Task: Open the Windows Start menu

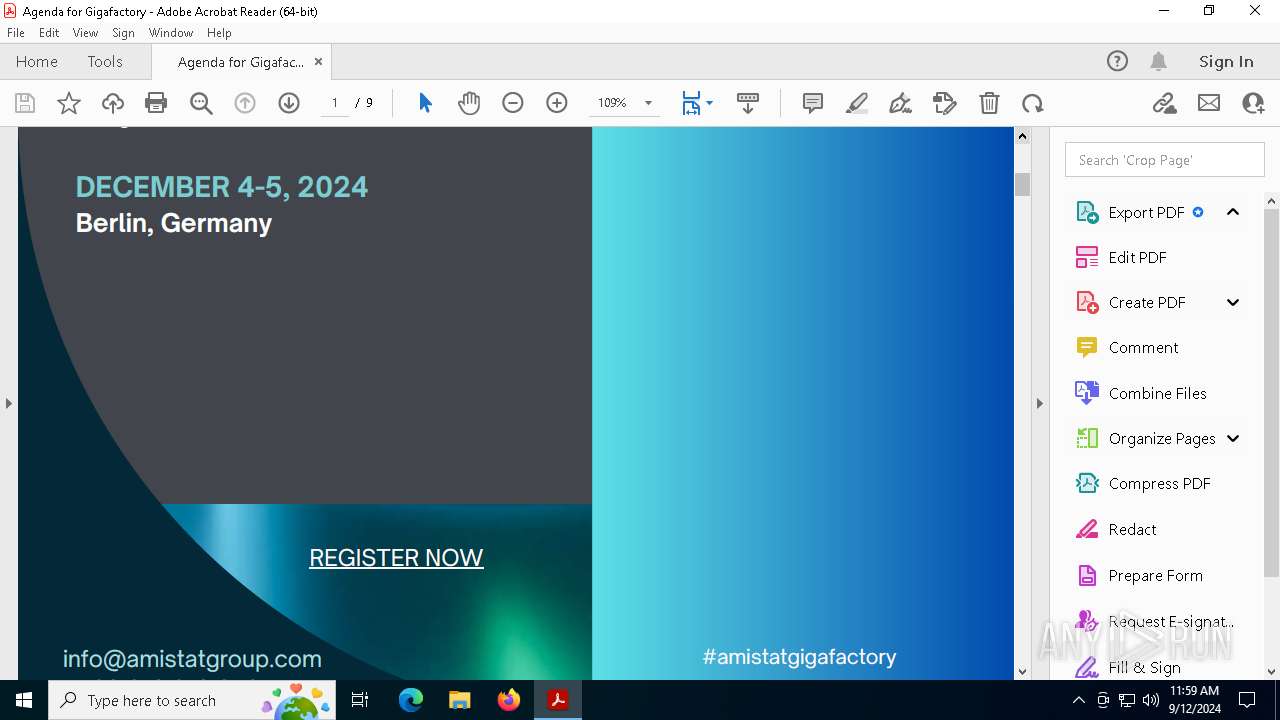Action: 24,700
